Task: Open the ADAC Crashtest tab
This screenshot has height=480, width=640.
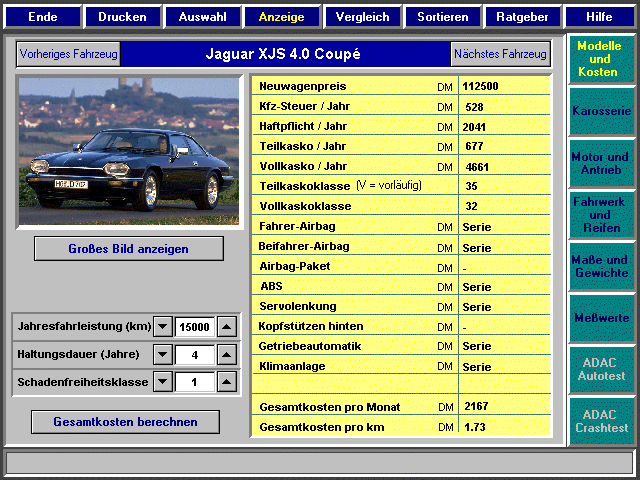Action: point(601,421)
